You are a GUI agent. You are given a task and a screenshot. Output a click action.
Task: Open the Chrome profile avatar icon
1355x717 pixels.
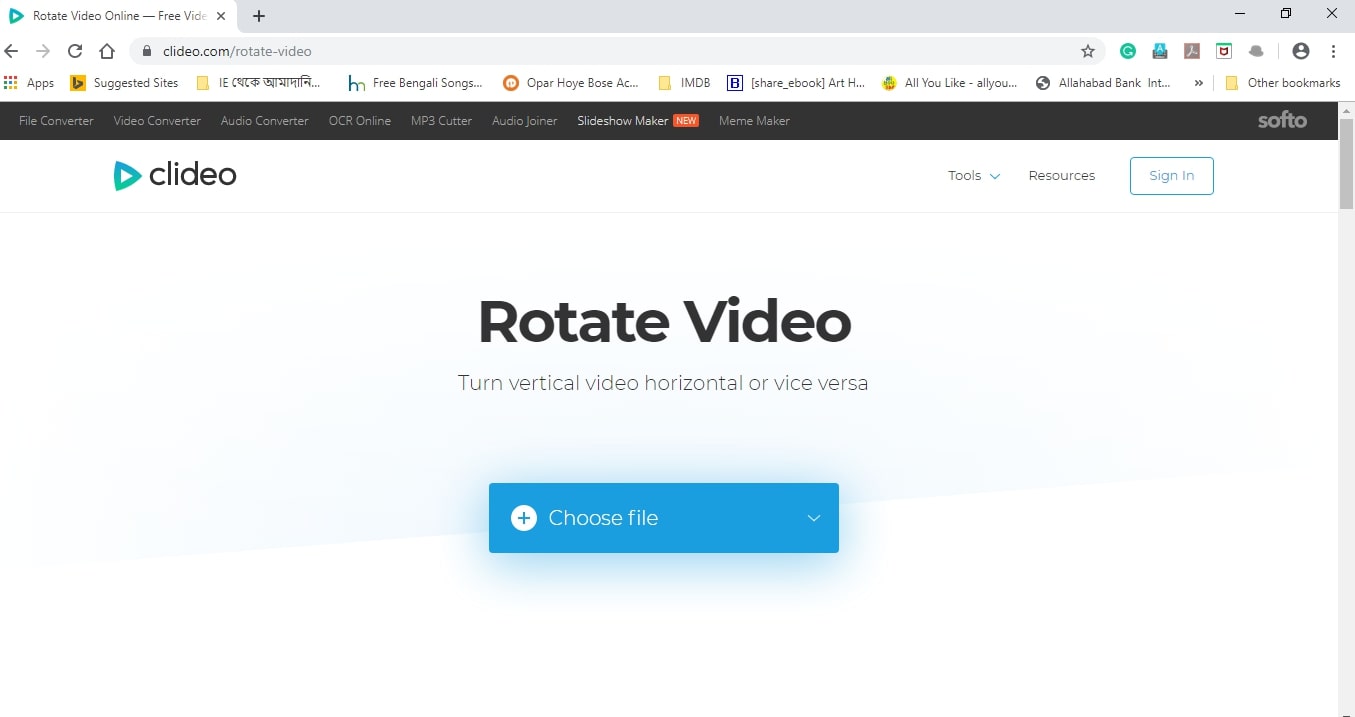1301,51
